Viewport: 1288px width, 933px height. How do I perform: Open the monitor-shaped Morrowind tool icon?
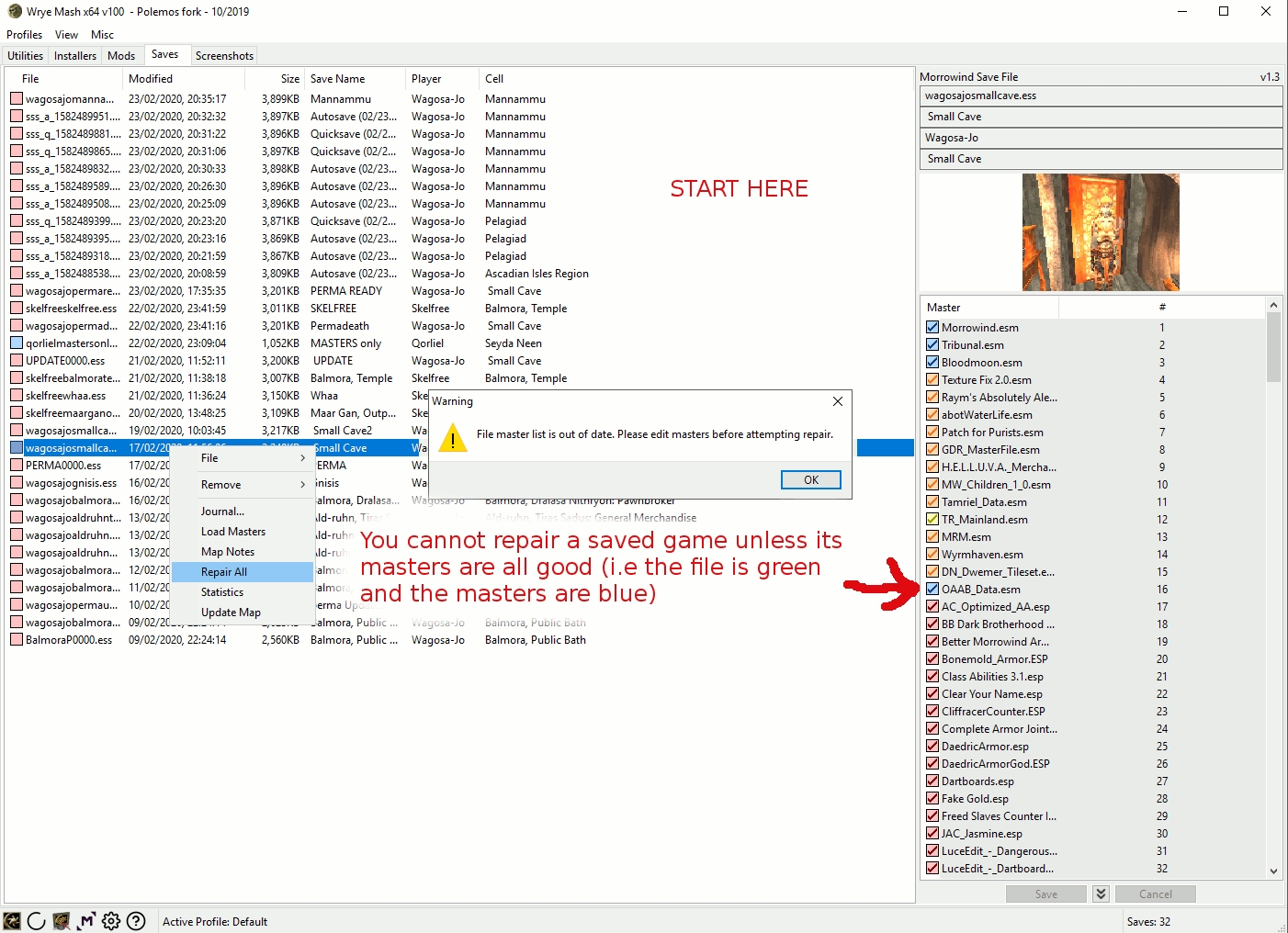62,921
